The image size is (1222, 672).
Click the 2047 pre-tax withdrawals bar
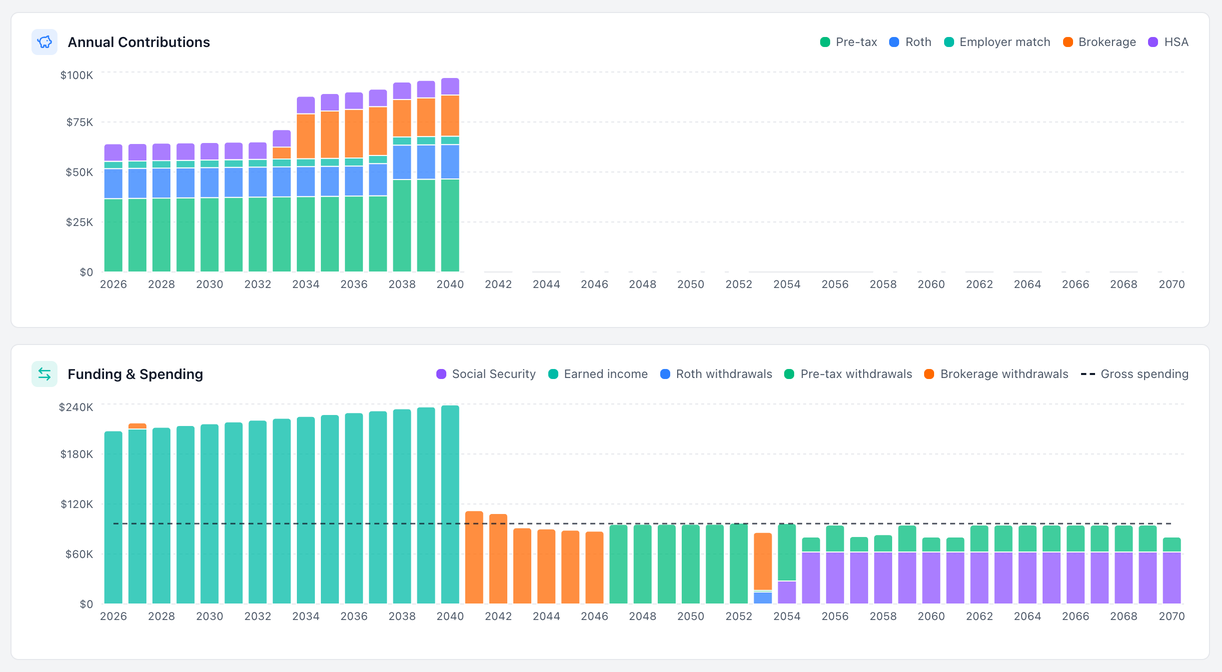click(x=618, y=564)
